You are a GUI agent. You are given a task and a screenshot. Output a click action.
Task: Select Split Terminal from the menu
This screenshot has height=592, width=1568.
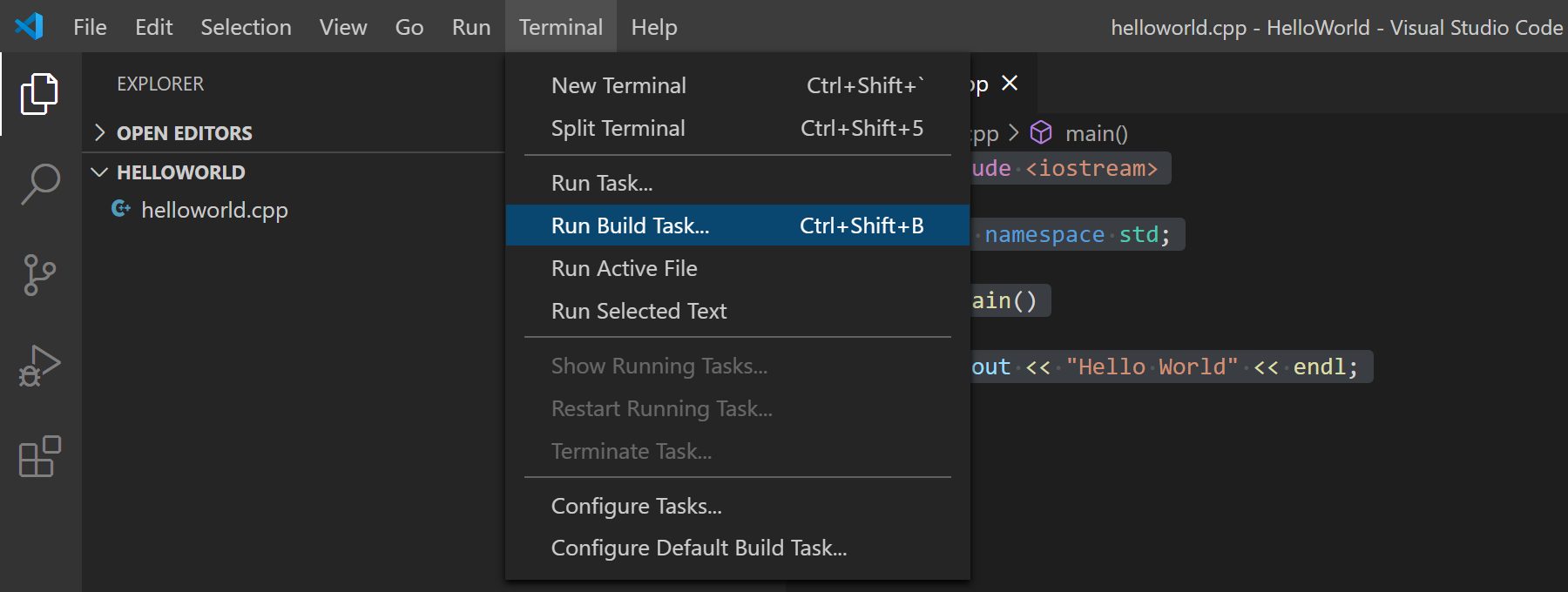pyautogui.click(x=618, y=127)
